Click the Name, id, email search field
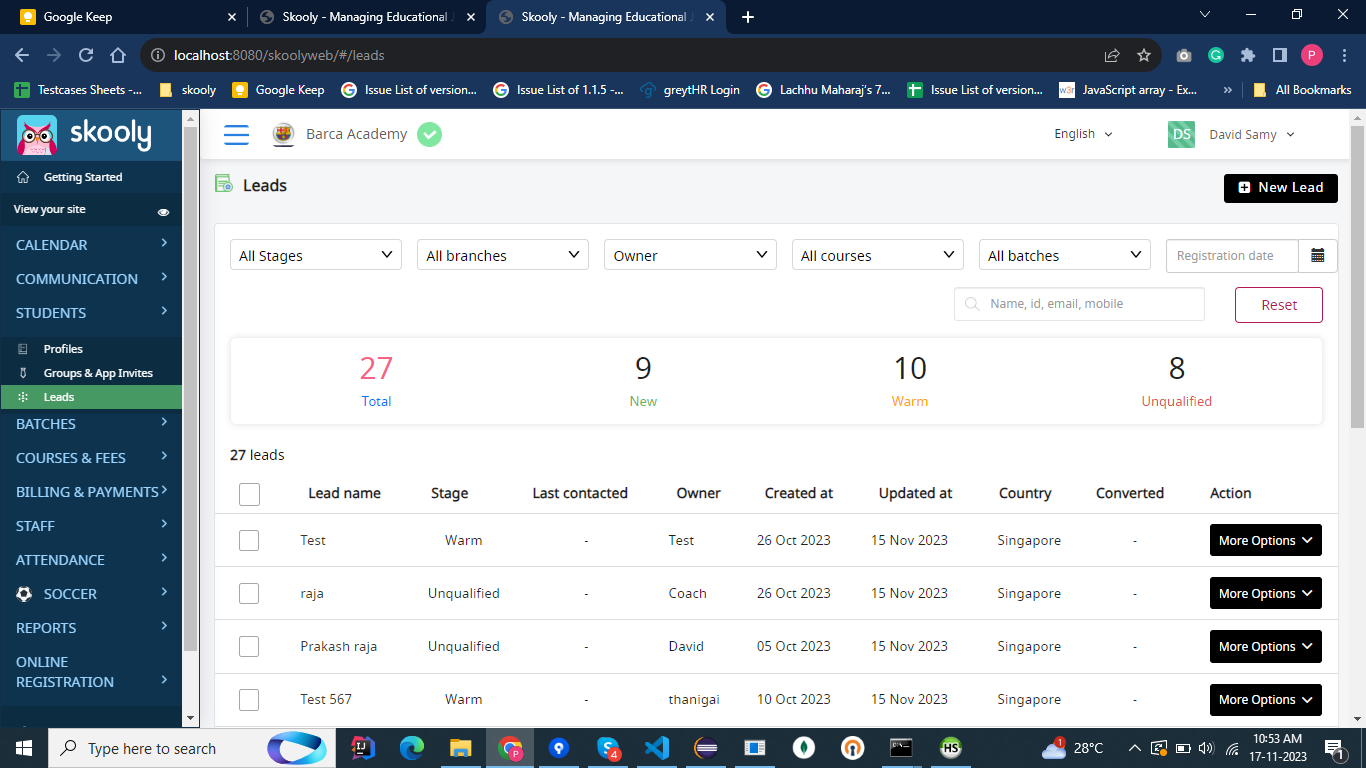Viewport: 1366px width, 768px height. [1079, 304]
